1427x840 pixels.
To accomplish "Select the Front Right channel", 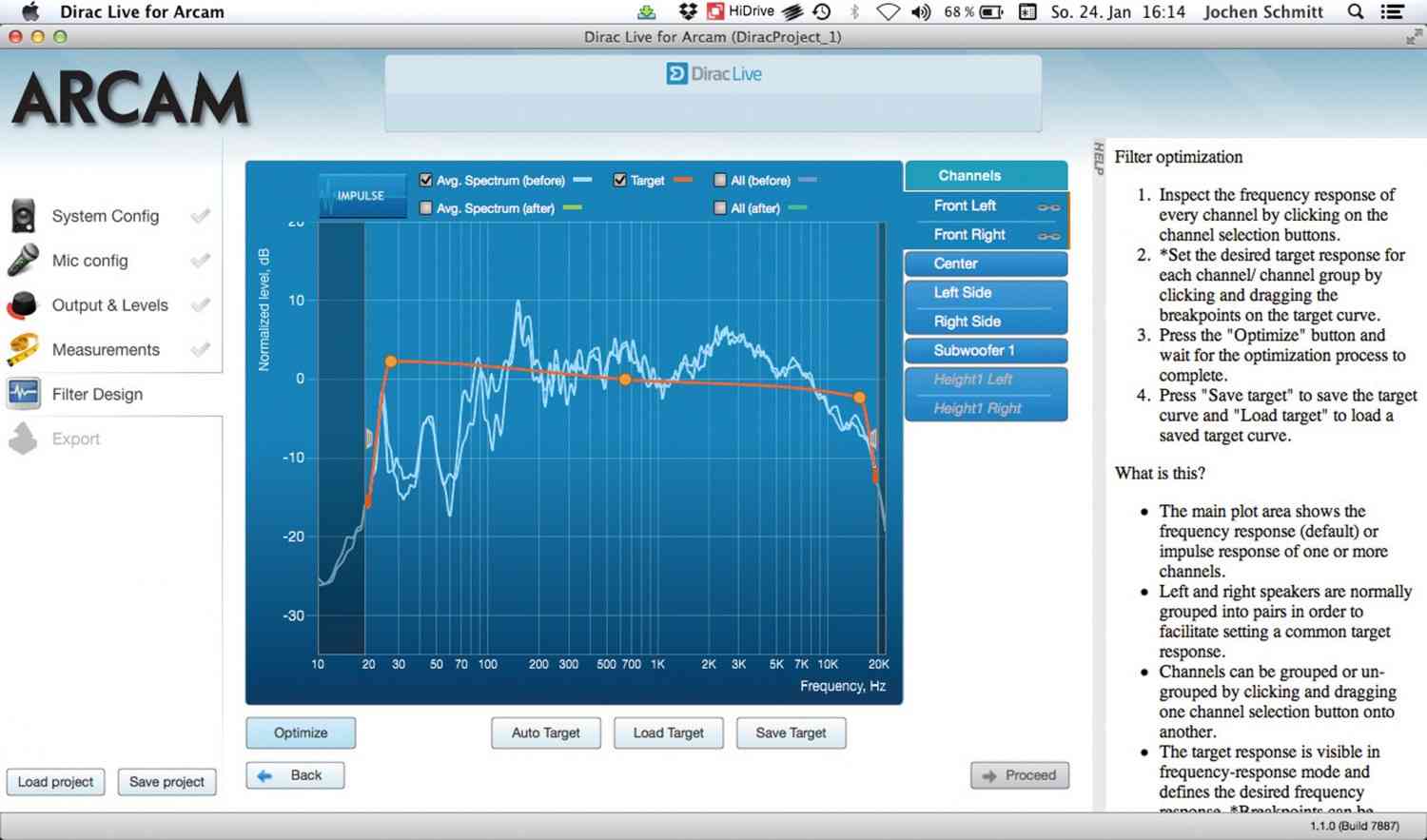I will pyautogui.click(x=986, y=234).
